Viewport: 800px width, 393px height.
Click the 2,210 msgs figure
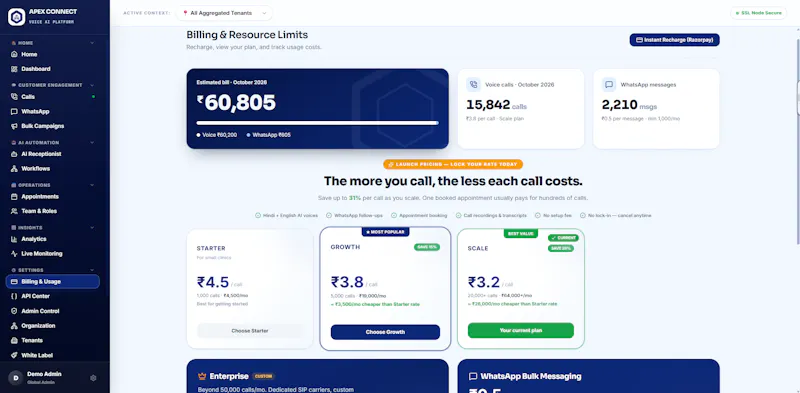[629, 105]
